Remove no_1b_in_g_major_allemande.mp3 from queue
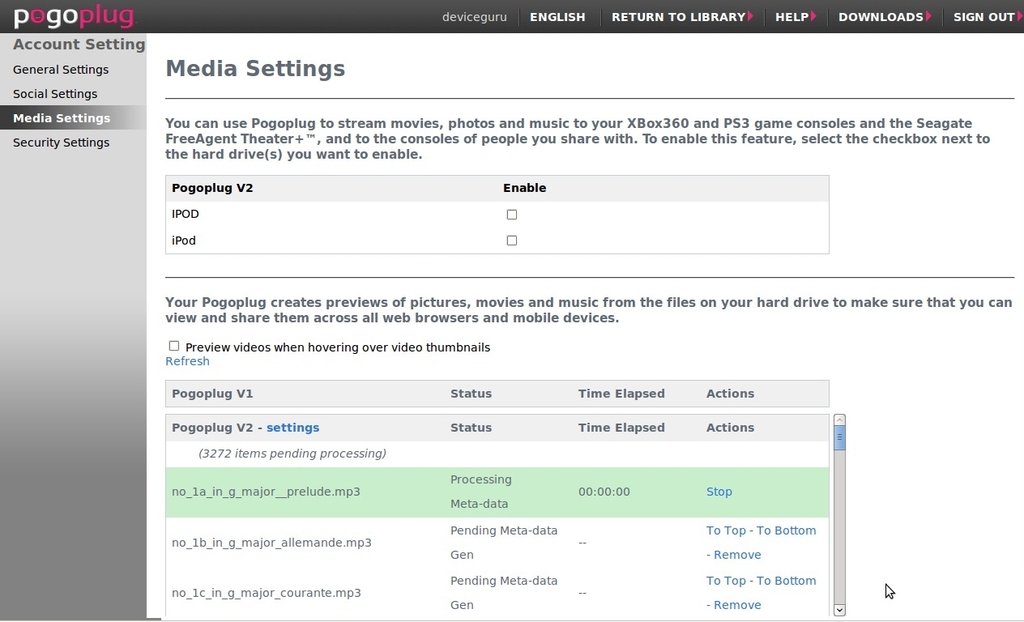The height and width of the screenshot is (622, 1024). tap(737, 555)
